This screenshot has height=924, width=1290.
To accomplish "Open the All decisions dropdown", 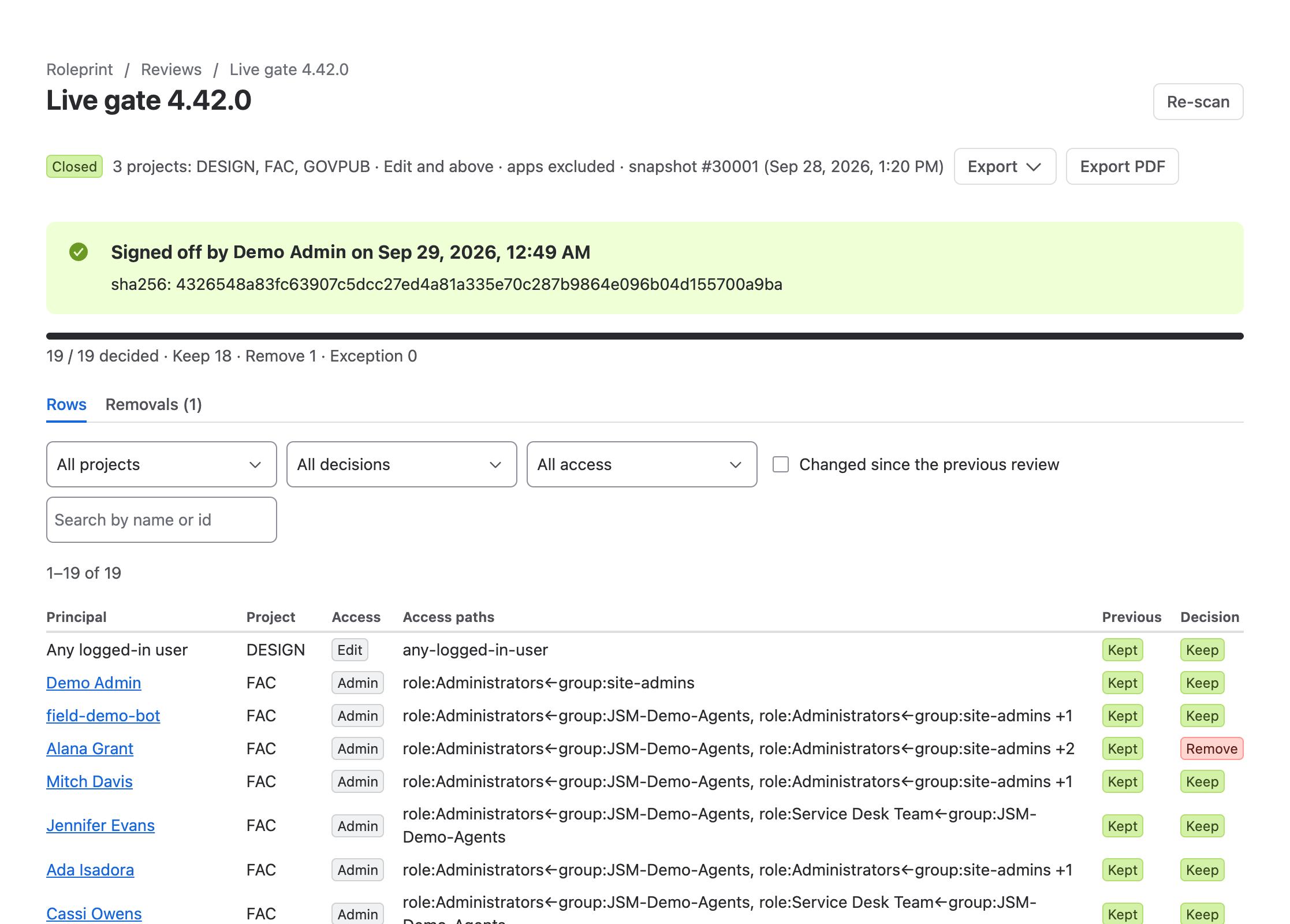I will tap(402, 464).
